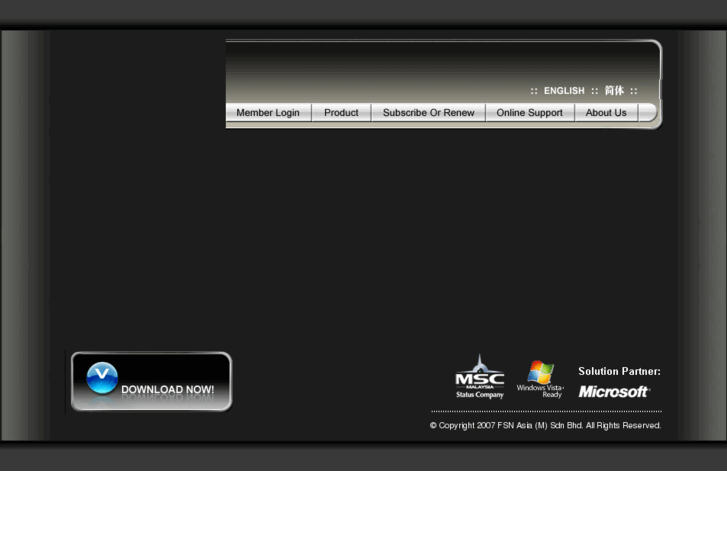Click the Copyright 2007 FSN Asia text
Screen dimensions: 727x545
(x=545, y=425)
